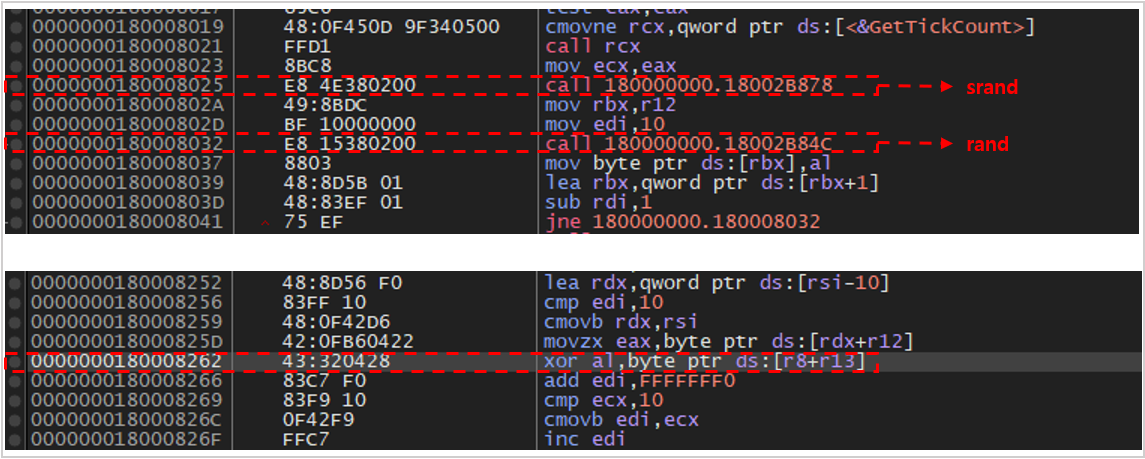1145x459 pixels.
Task: Select the call rcx instruction
Action: [x=581, y=46]
